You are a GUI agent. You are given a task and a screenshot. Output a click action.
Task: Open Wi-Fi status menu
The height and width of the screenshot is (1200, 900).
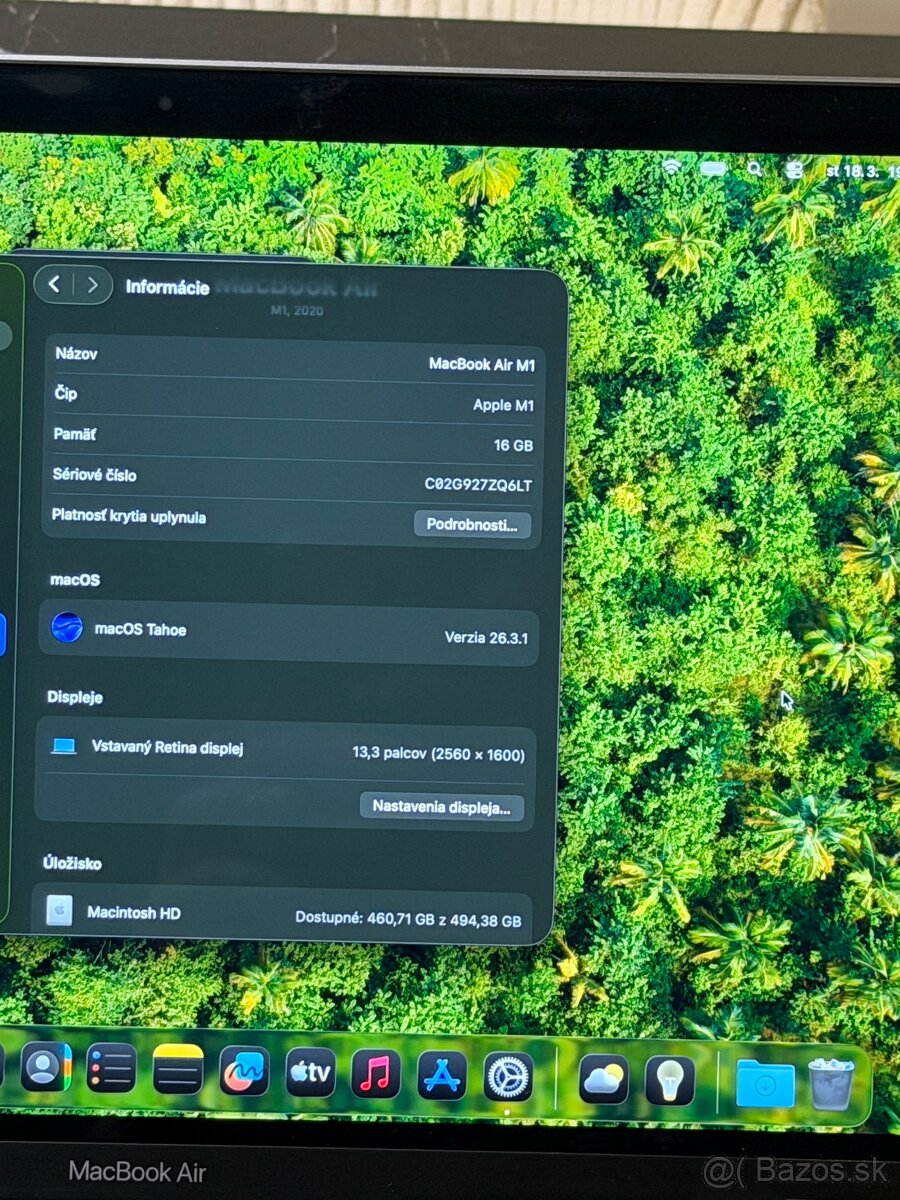point(671,167)
